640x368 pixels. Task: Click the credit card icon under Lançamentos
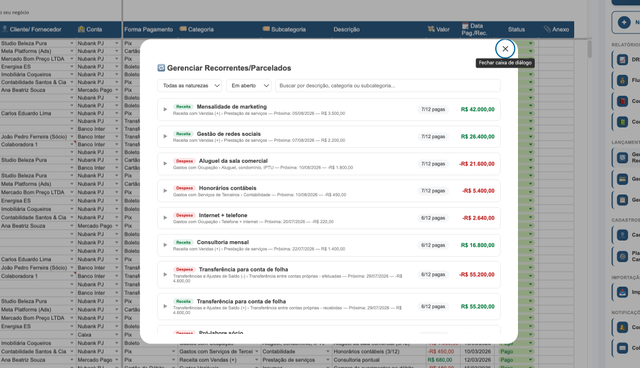622,179
